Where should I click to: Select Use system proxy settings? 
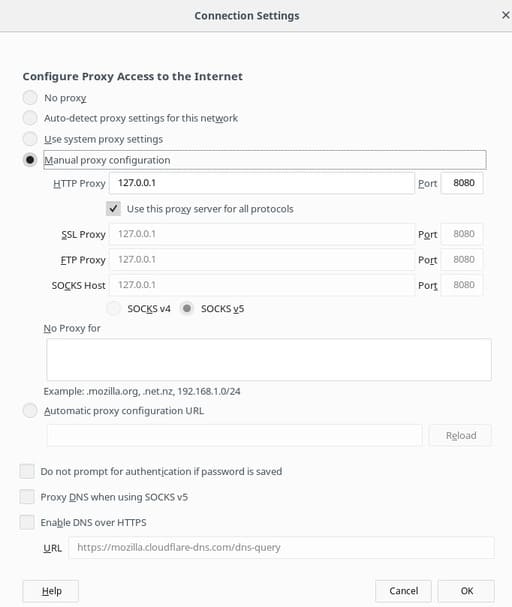[x=30, y=139]
